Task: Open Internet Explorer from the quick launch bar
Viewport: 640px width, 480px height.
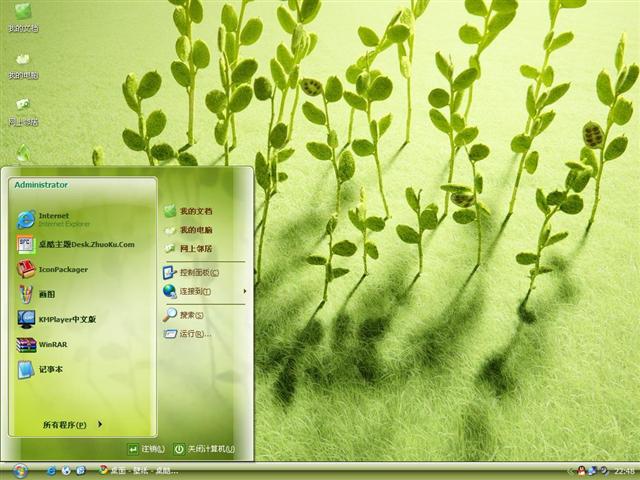Action: pos(51,471)
